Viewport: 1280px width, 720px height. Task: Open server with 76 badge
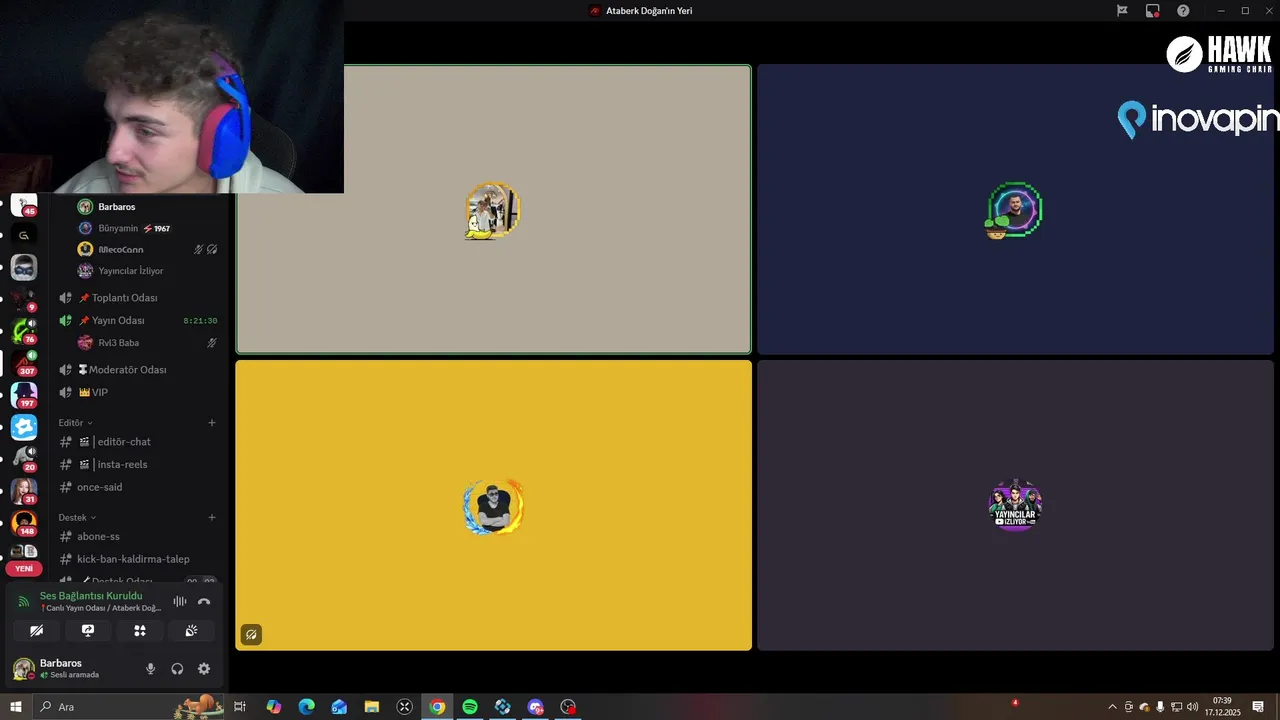coord(24,331)
